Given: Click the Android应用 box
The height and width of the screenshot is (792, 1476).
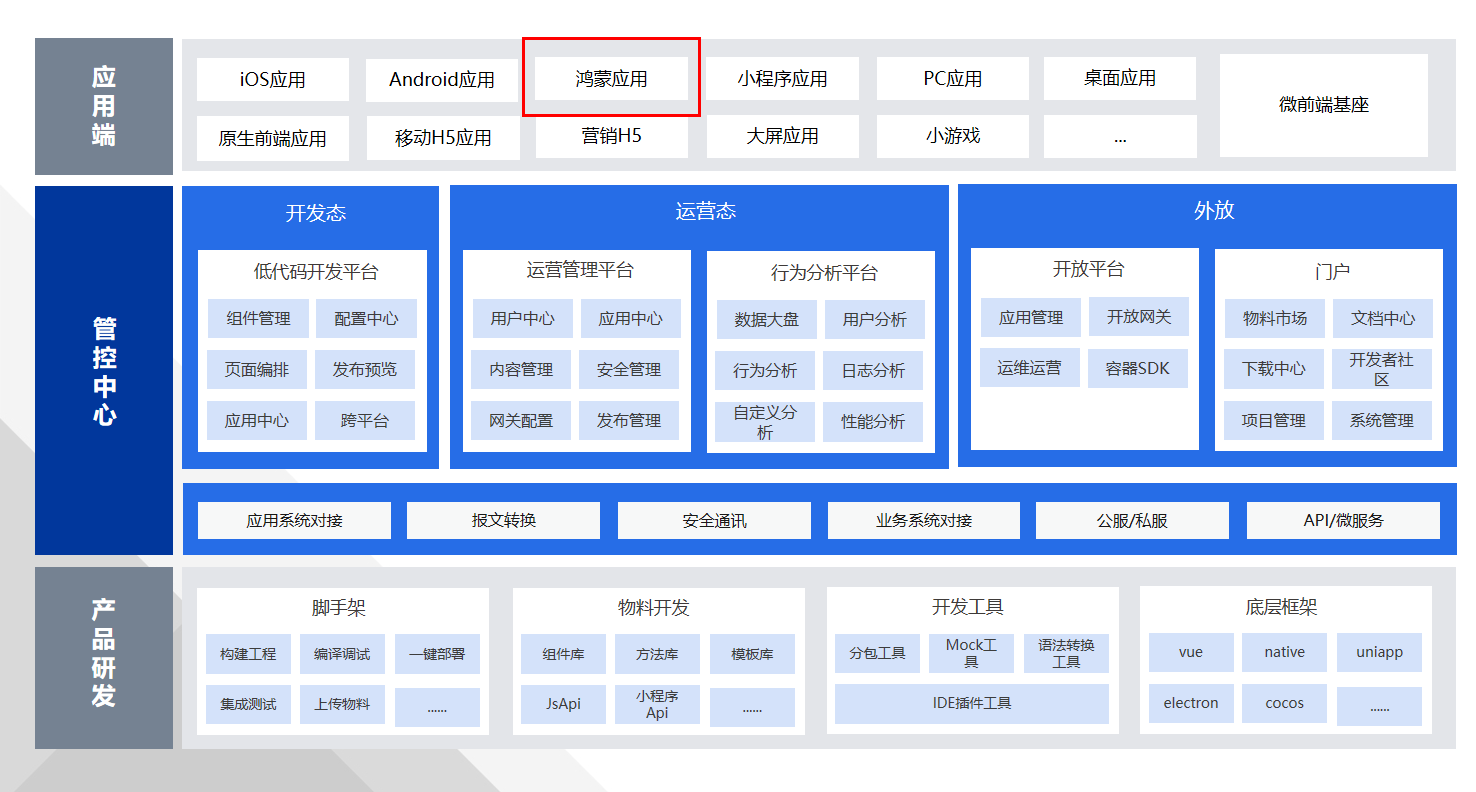Looking at the screenshot, I should pyautogui.click(x=442, y=79).
